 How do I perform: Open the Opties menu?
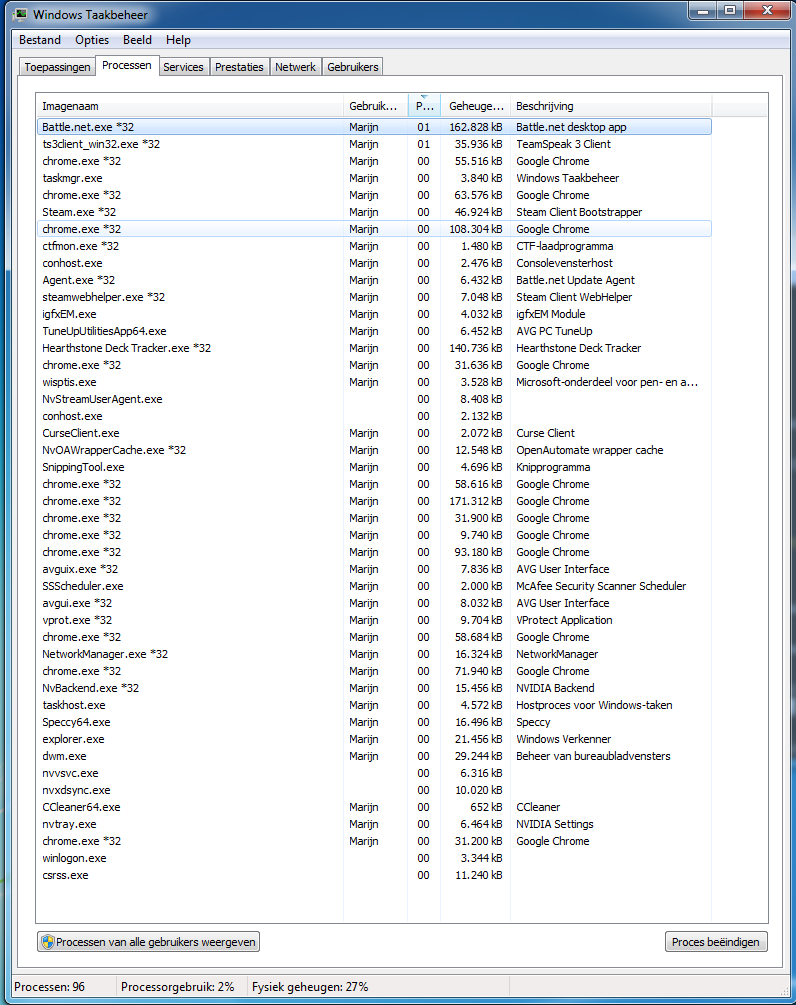tap(92, 40)
